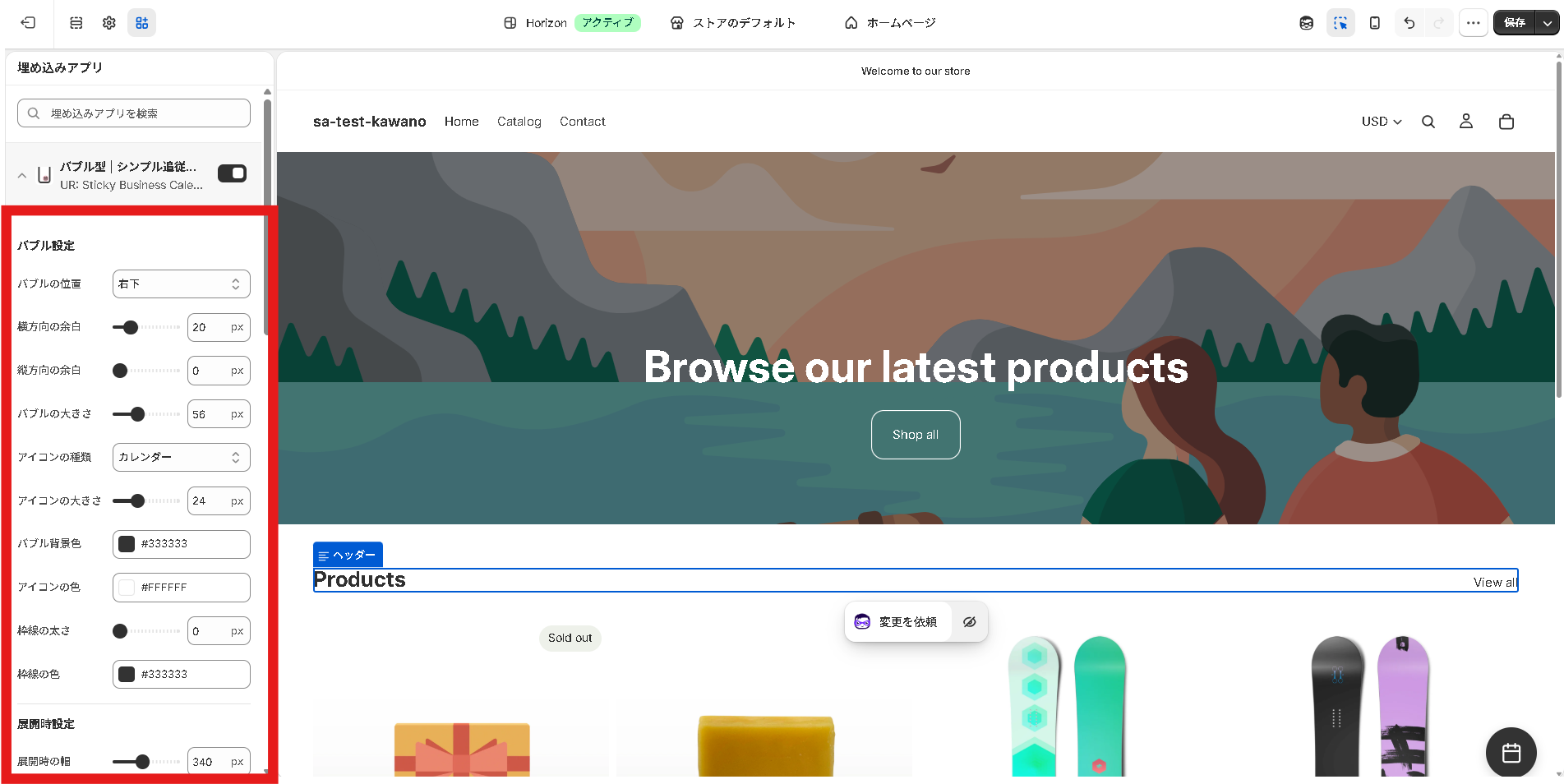Click the green snowboard product thumbnail
This screenshot has width=1564, height=784.
click(1068, 706)
